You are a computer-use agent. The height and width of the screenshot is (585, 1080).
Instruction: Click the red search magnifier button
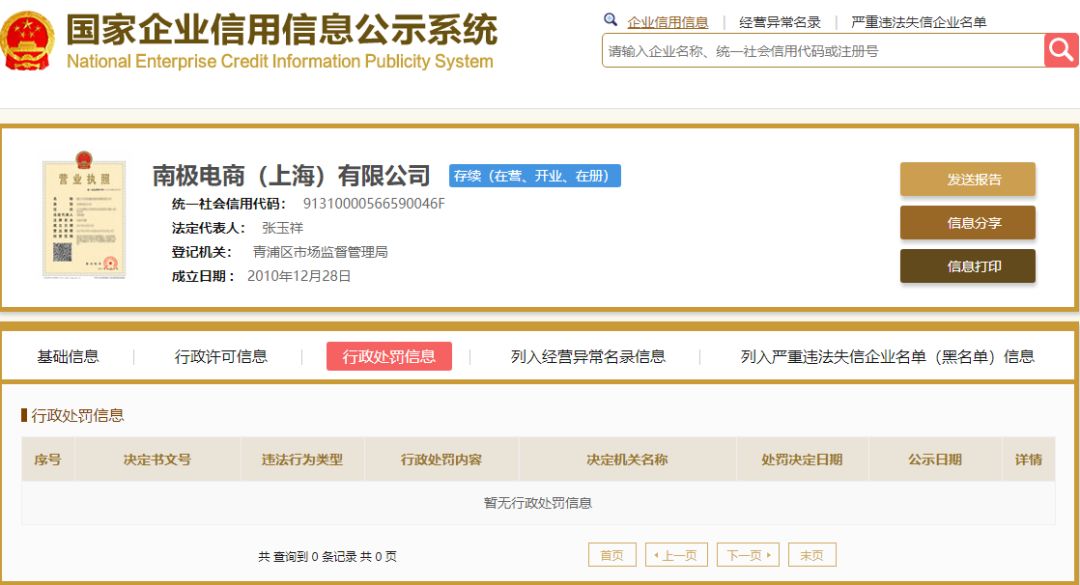(1061, 50)
